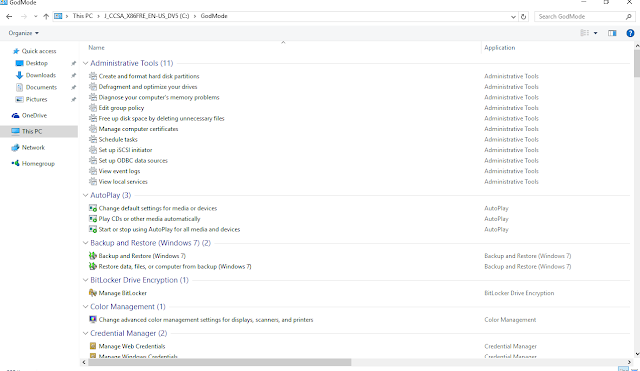
Task: Click the icon of Create and format hard disk partitions
Action: (93, 76)
